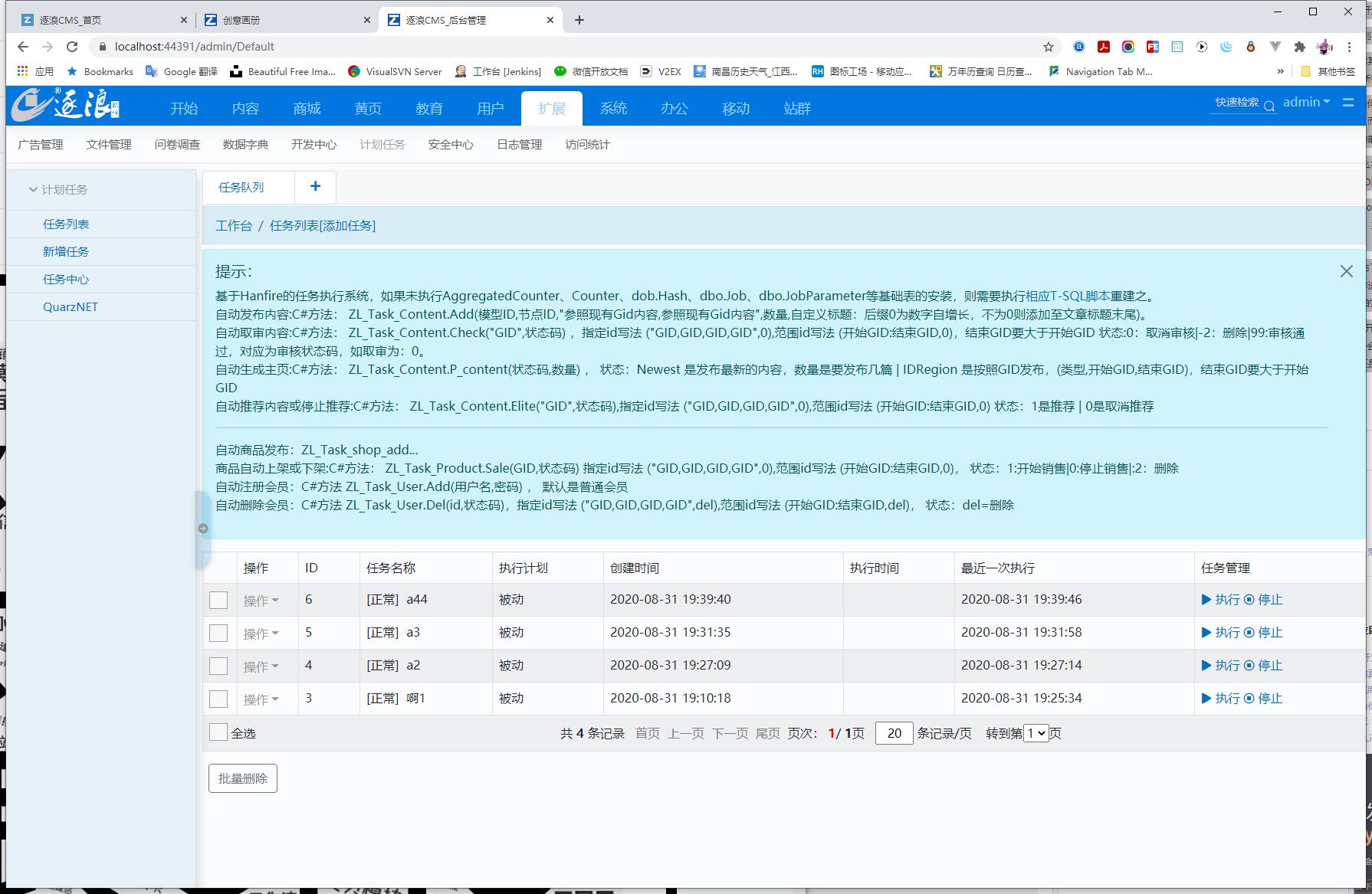Check the 全选 select-all checkbox

point(218,732)
